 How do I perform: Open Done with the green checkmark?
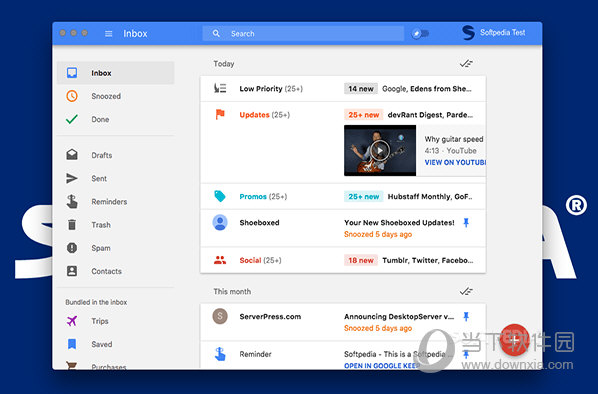tap(72, 119)
